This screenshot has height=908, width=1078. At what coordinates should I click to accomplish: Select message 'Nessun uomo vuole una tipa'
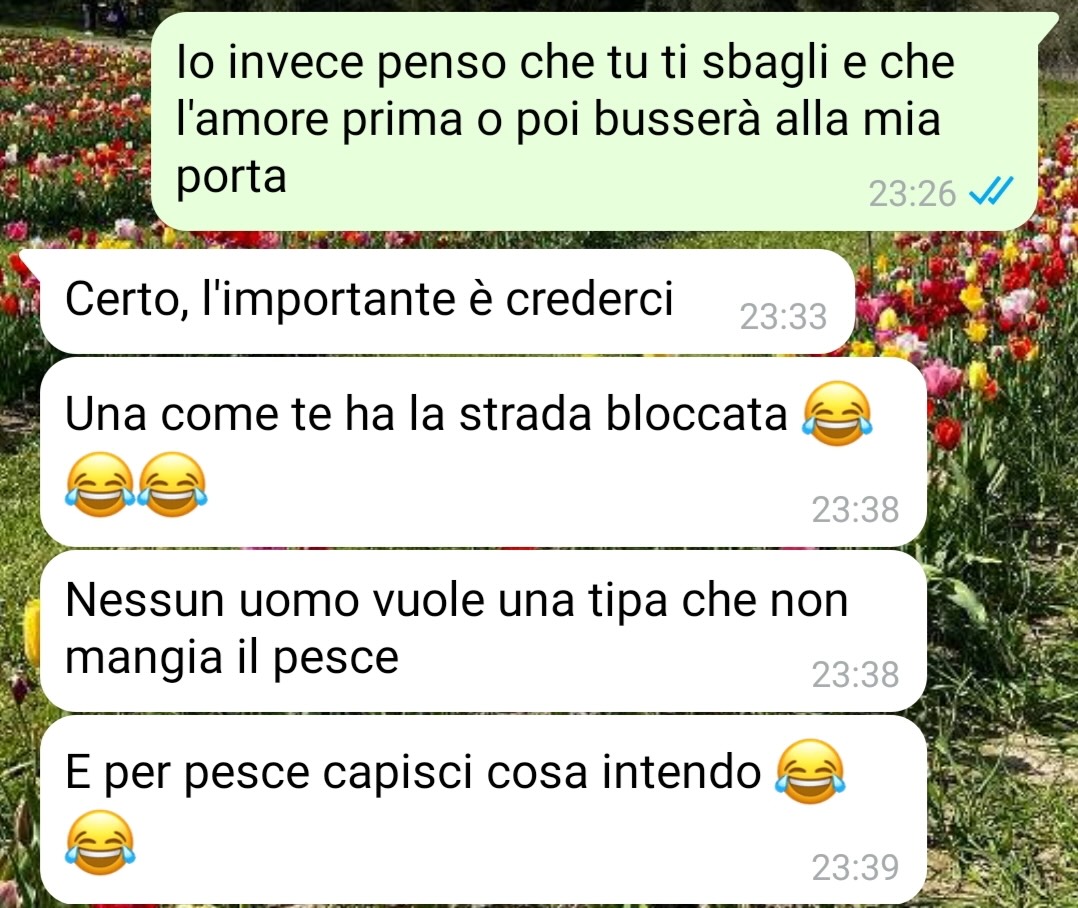(x=483, y=631)
